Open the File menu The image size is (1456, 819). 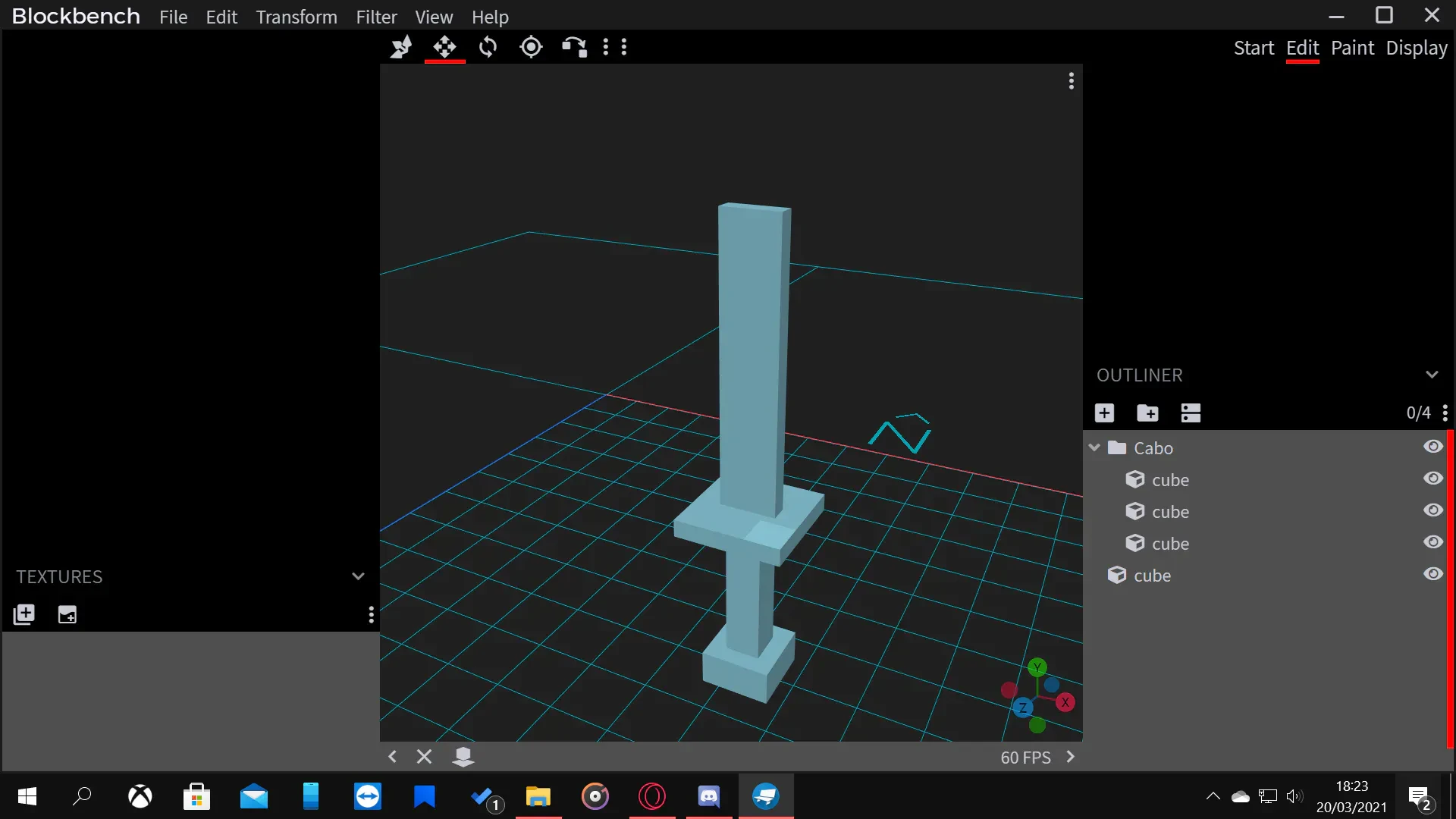(173, 17)
